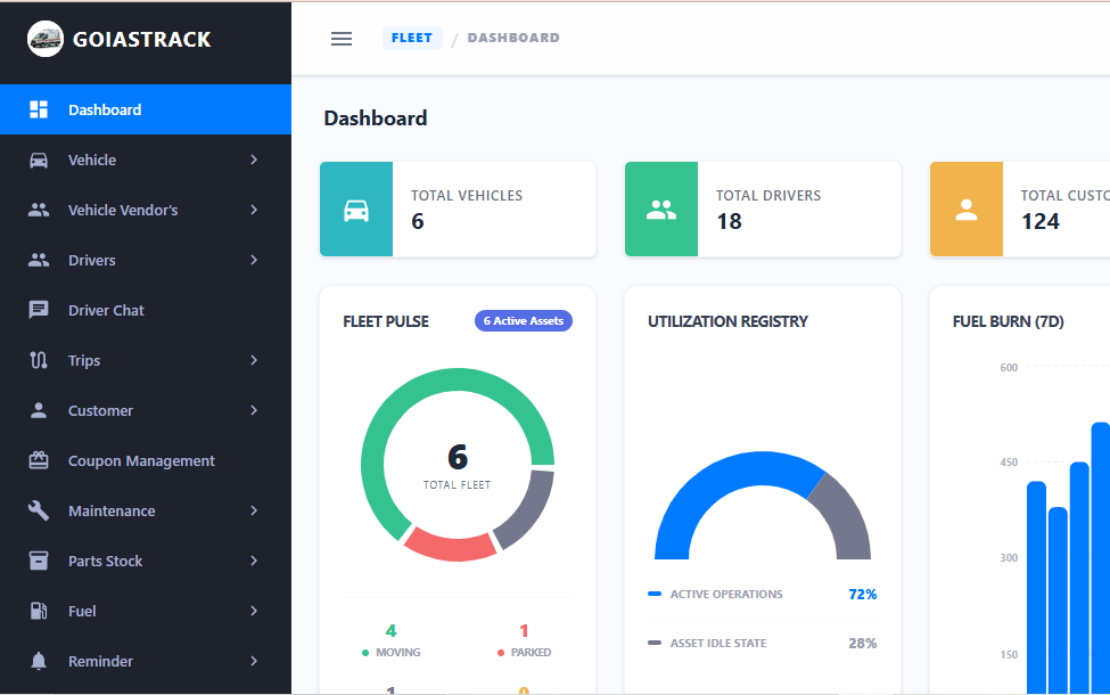
Task: Click the Vehicle car icon in sidebar
Action: tap(38, 160)
